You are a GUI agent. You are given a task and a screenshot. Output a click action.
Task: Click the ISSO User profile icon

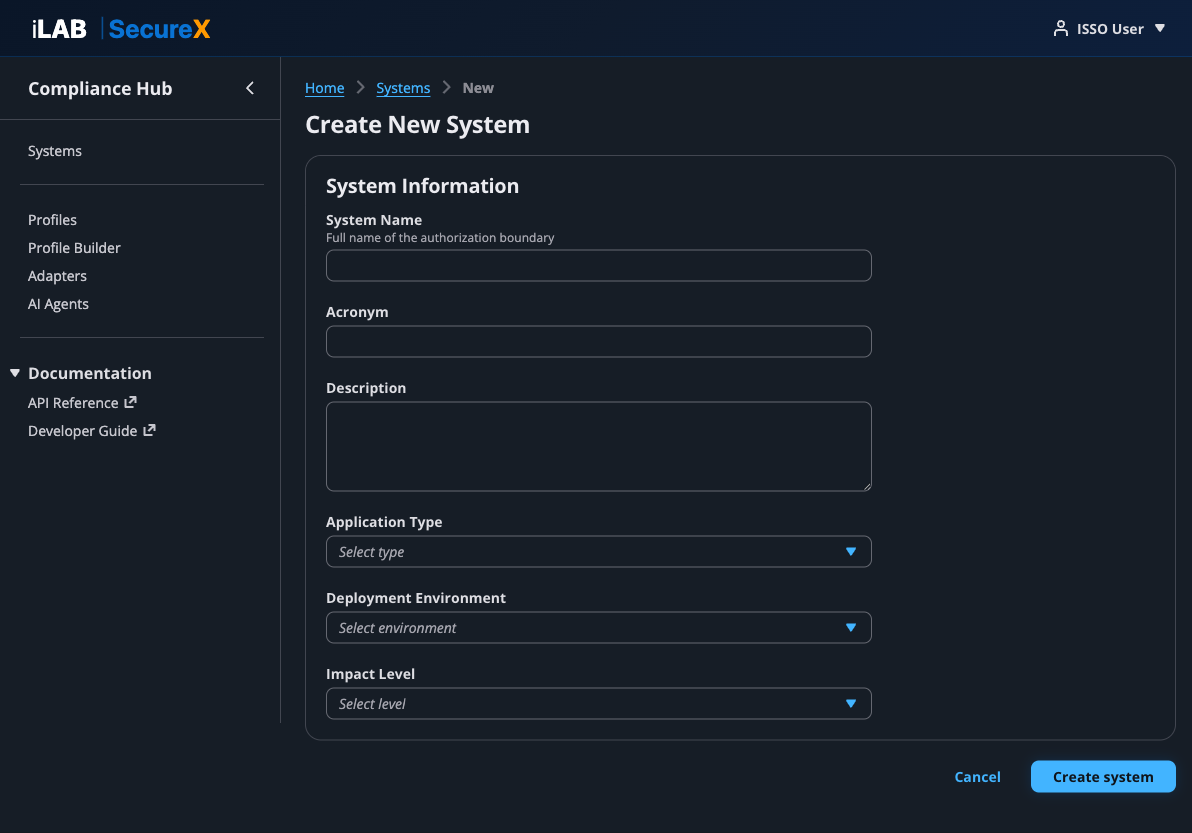click(1060, 29)
